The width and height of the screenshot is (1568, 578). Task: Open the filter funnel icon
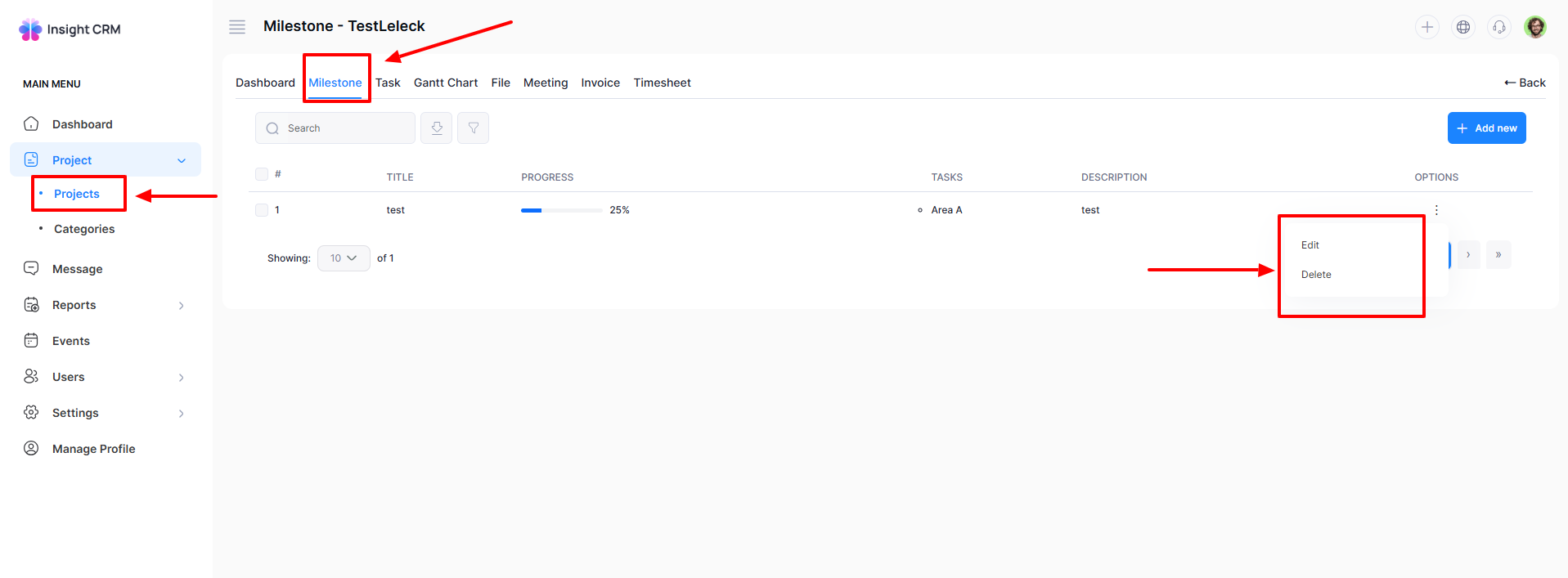(473, 128)
